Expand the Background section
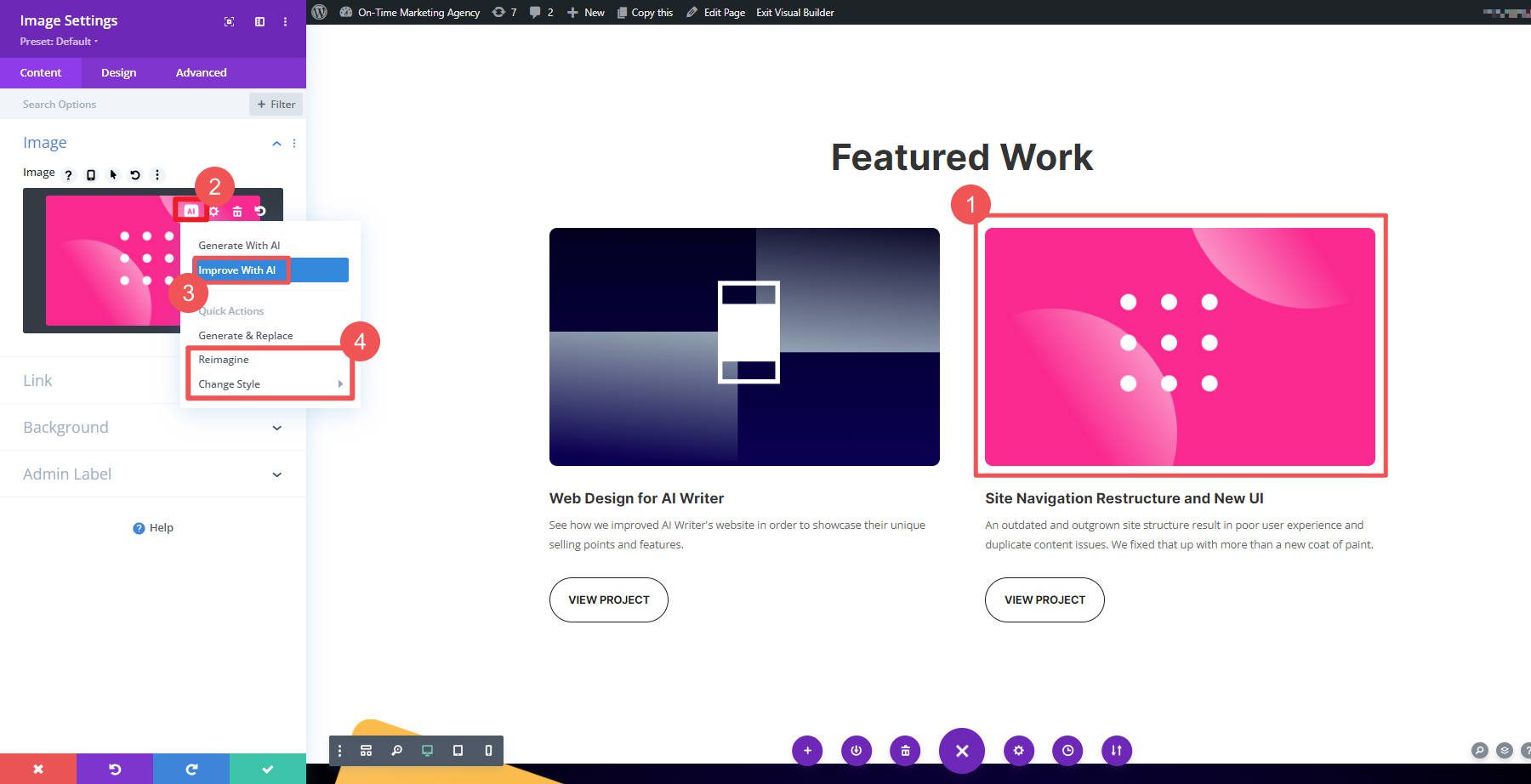1531x784 pixels. [153, 427]
